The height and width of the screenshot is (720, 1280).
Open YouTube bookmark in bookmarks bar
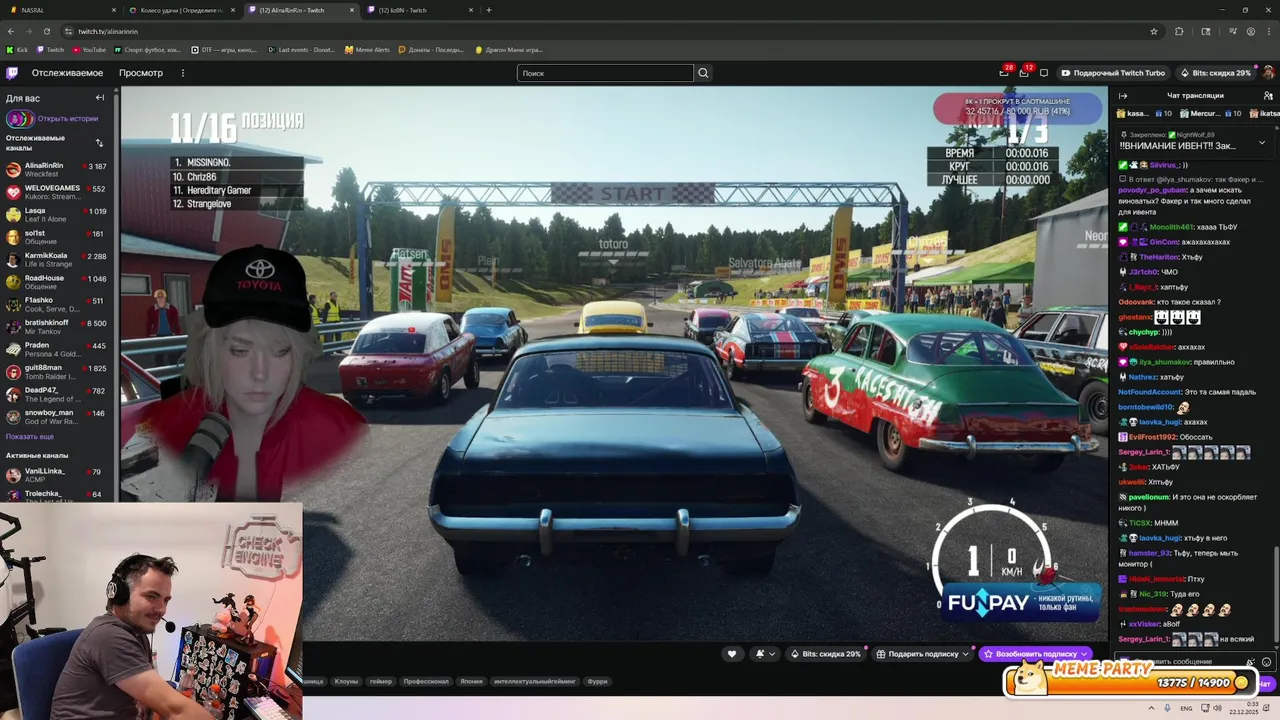(89, 49)
